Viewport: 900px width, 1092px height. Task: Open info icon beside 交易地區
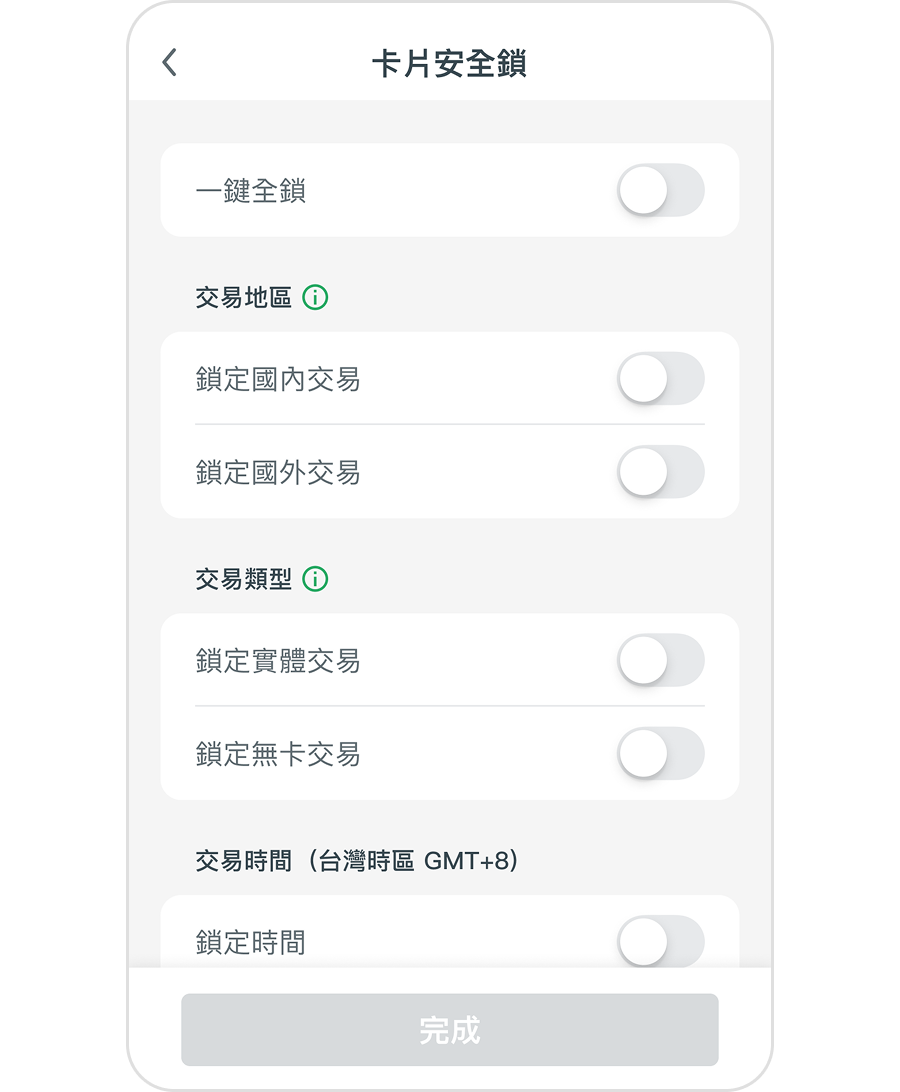click(315, 297)
